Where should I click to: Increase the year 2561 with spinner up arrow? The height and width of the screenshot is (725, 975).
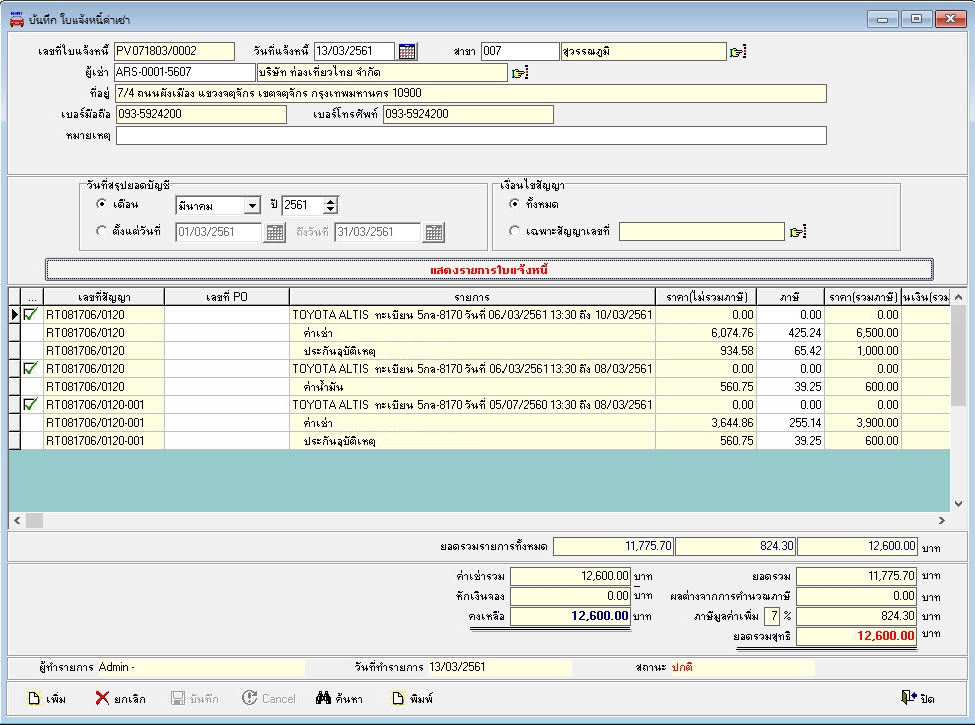click(331, 201)
